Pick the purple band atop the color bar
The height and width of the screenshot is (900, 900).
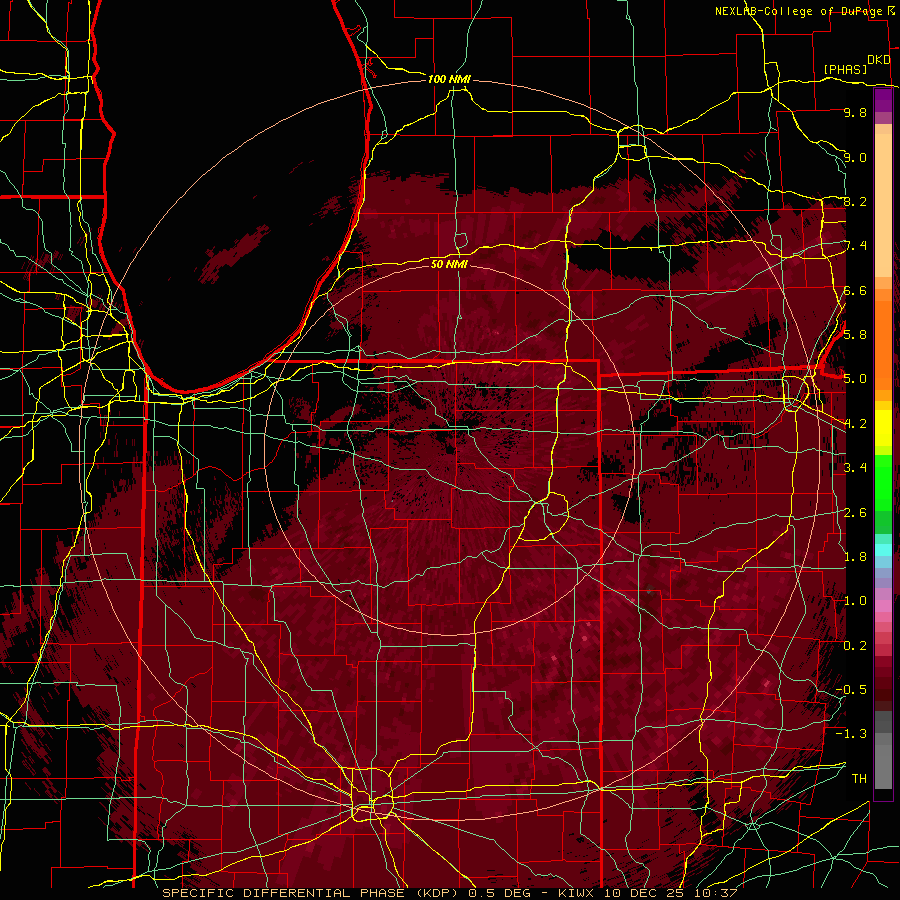883,101
